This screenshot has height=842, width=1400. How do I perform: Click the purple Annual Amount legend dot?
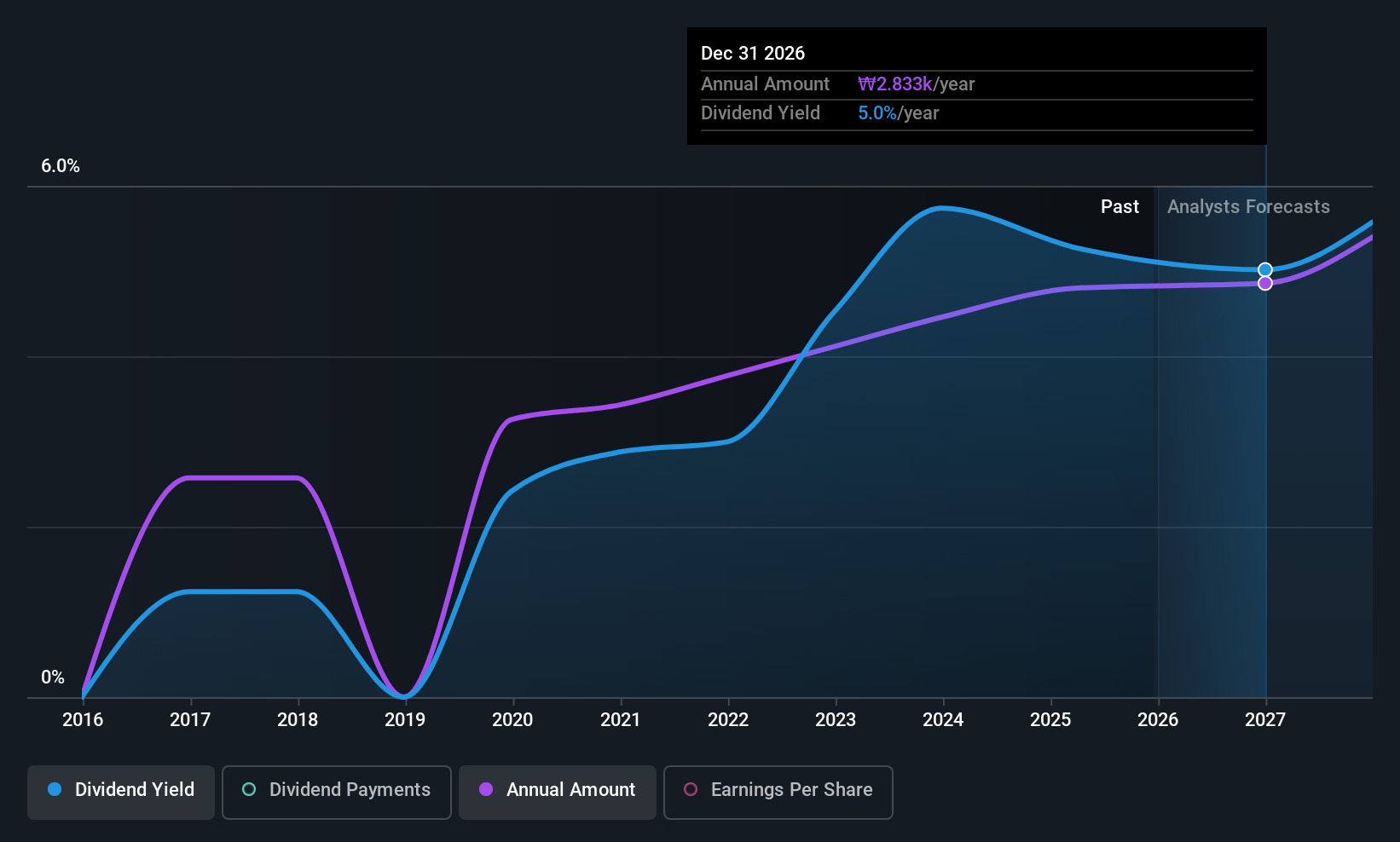(486, 790)
